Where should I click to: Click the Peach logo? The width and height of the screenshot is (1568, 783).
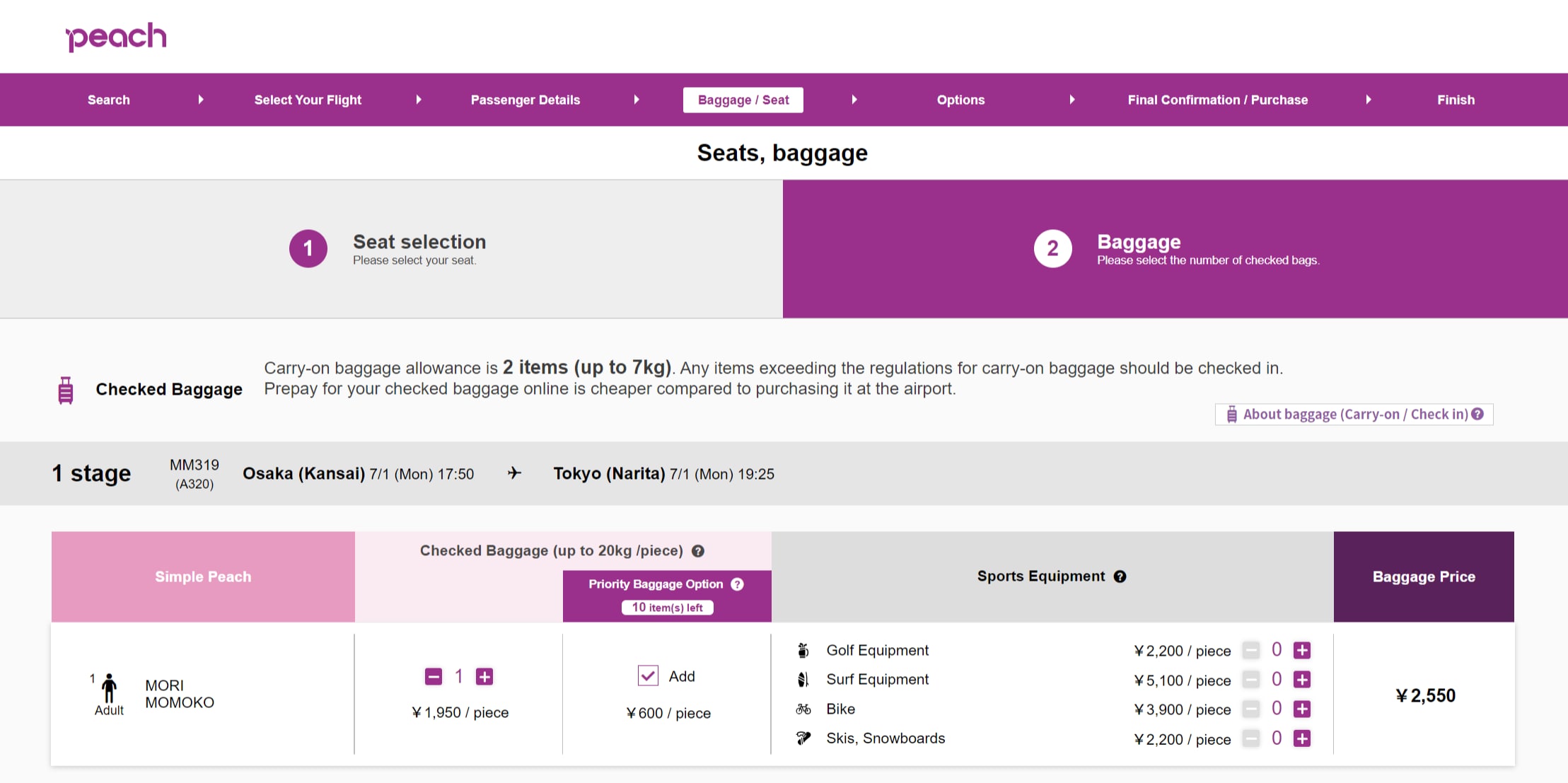click(116, 37)
